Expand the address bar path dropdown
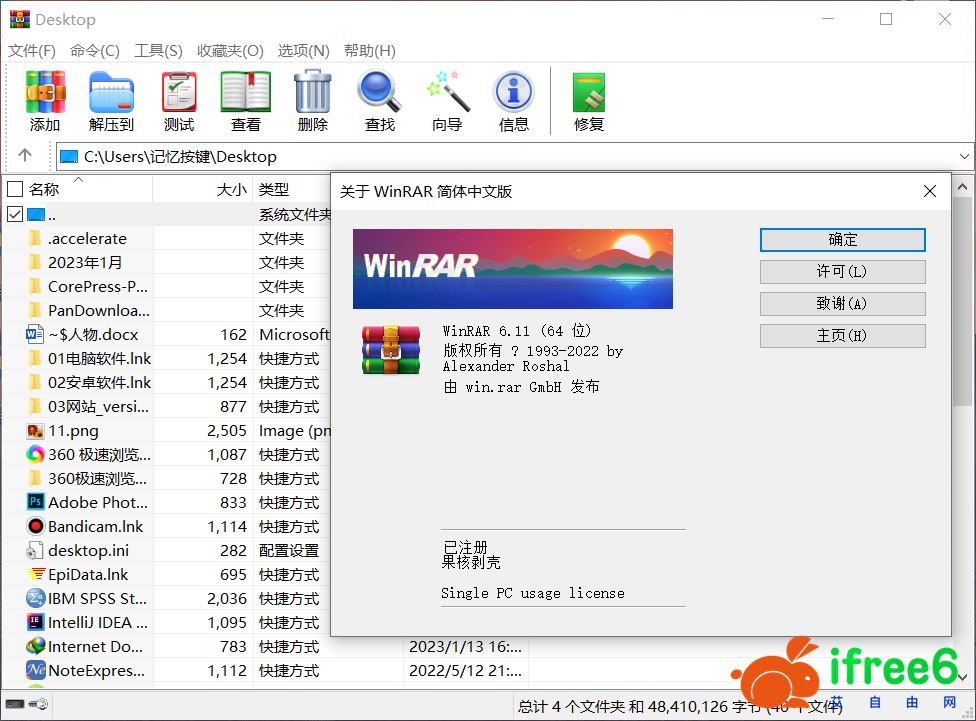Image resolution: width=976 pixels, height=721 pixels. (x=964, y=157)
